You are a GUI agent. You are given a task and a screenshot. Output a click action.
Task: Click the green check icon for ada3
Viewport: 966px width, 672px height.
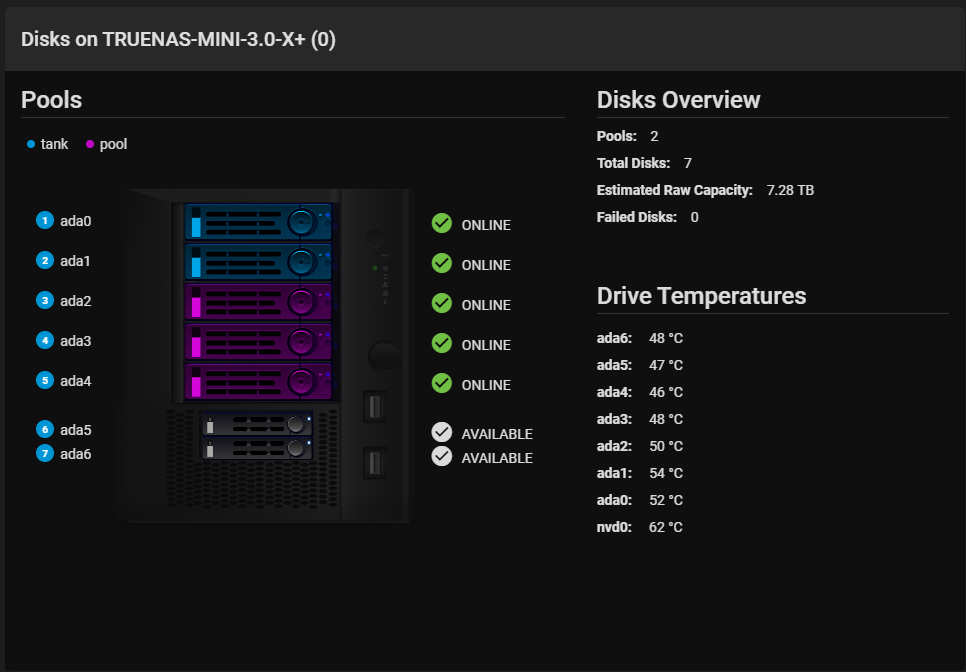pos(442,344)
